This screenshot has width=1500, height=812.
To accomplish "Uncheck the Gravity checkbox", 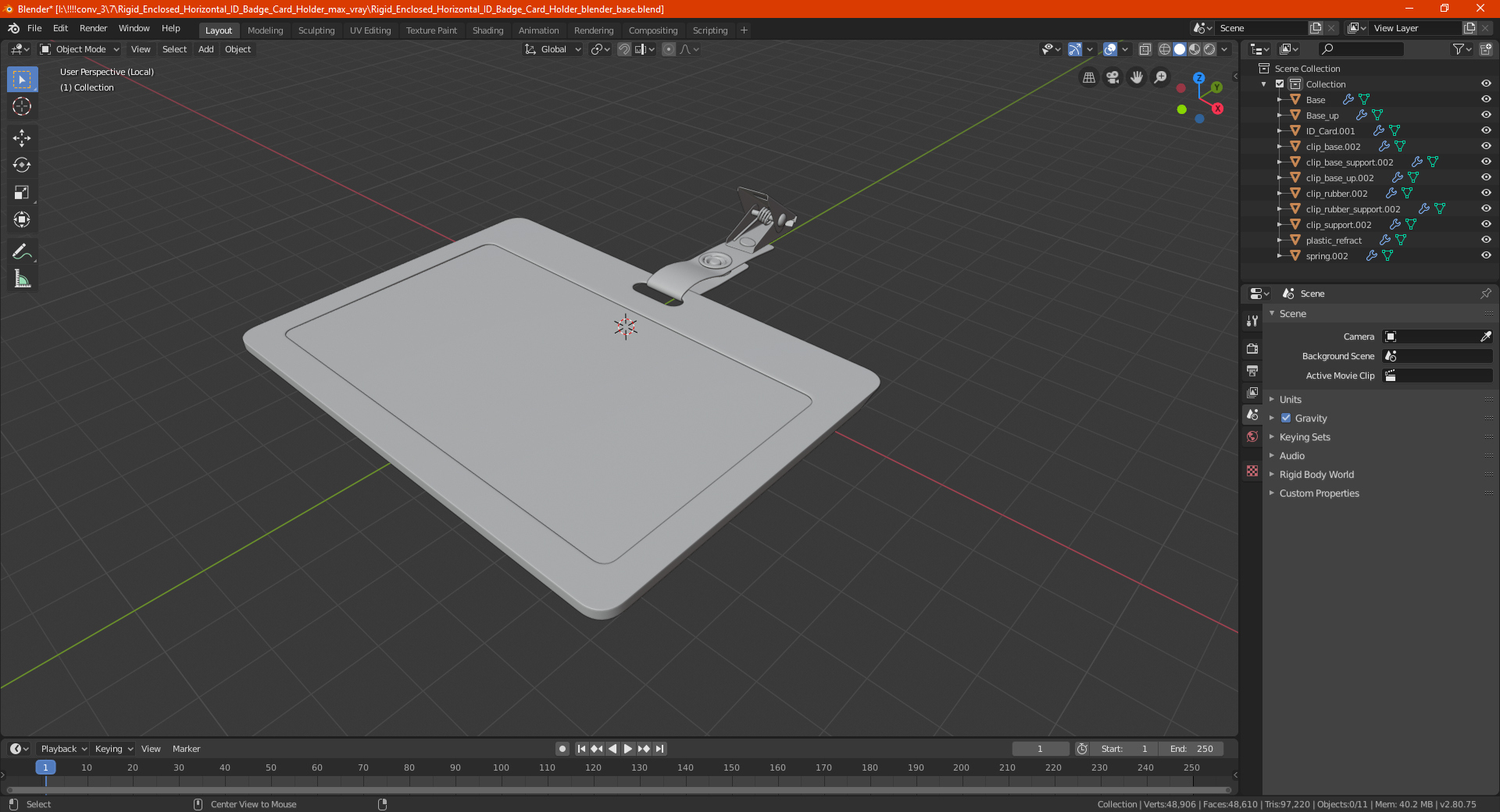I will click(1286, 418).
